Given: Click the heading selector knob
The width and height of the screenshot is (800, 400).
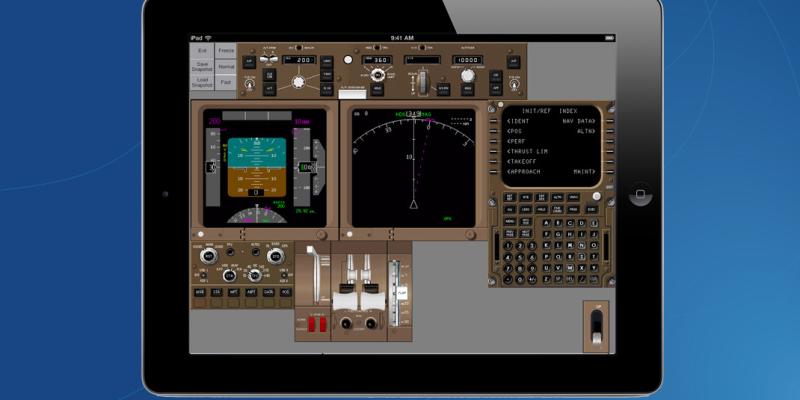Looking at the screenshot, I should click(378, 75).
